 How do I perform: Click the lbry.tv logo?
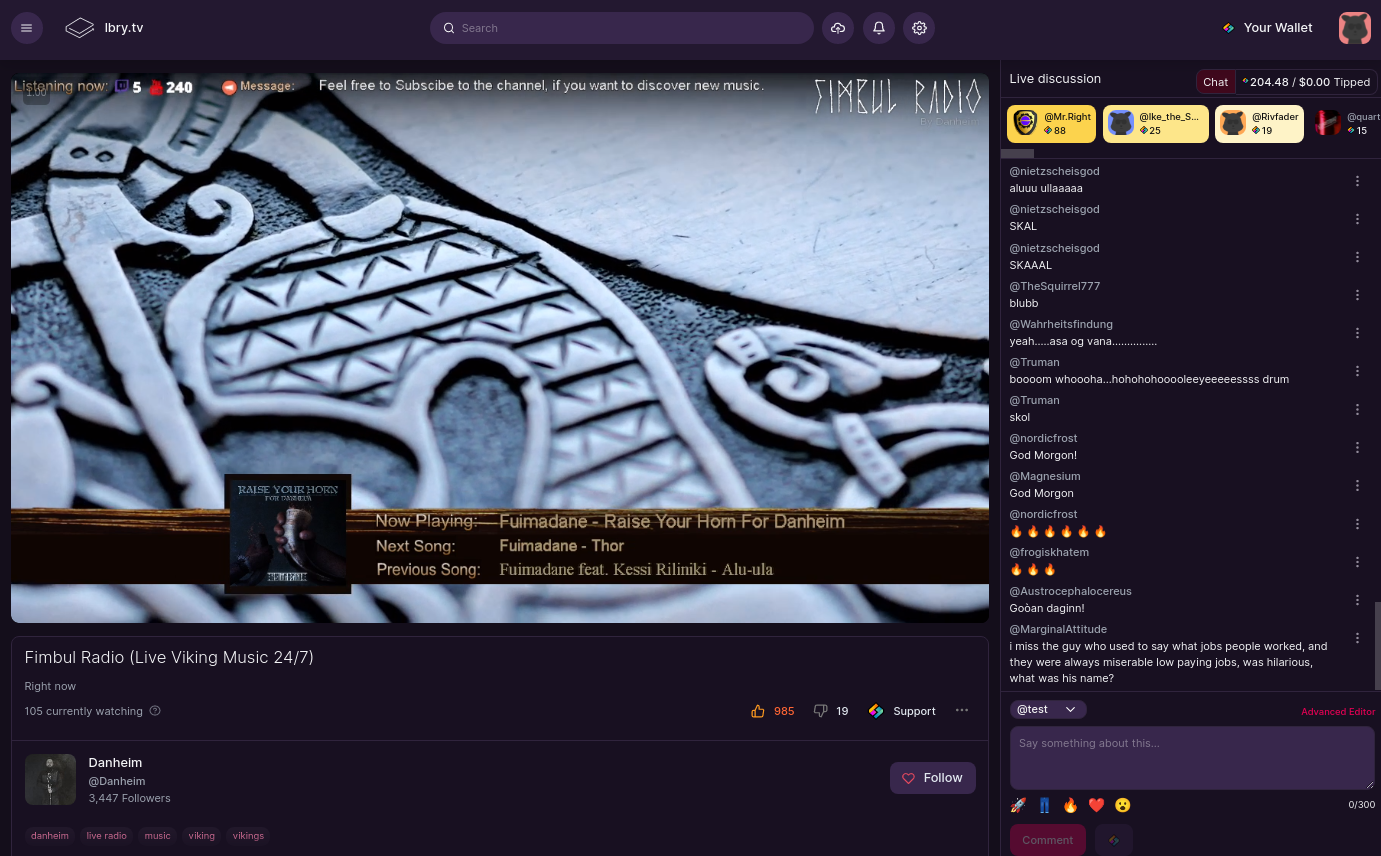tap(104, 28)
